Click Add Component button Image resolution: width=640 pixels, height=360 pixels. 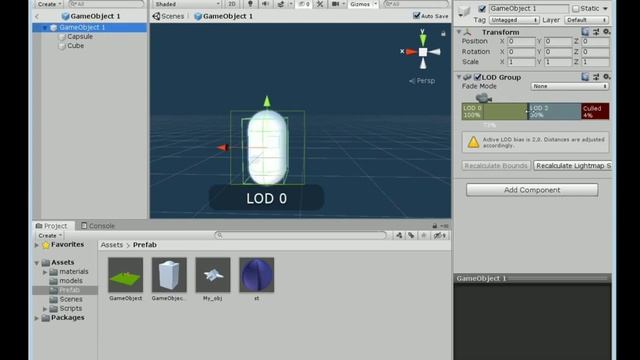point(532,190)
